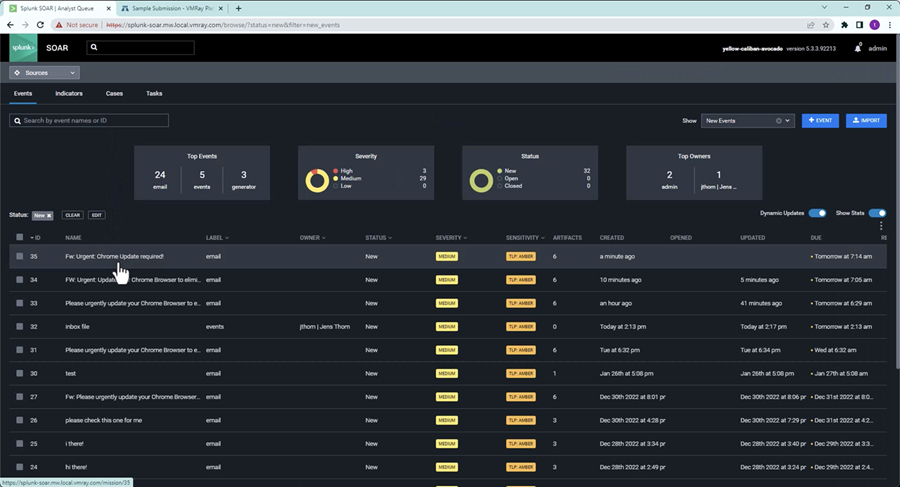This screenshot has height=487, width=900.
Task: Select checkbox for event 31
Action: coord(20,350)
